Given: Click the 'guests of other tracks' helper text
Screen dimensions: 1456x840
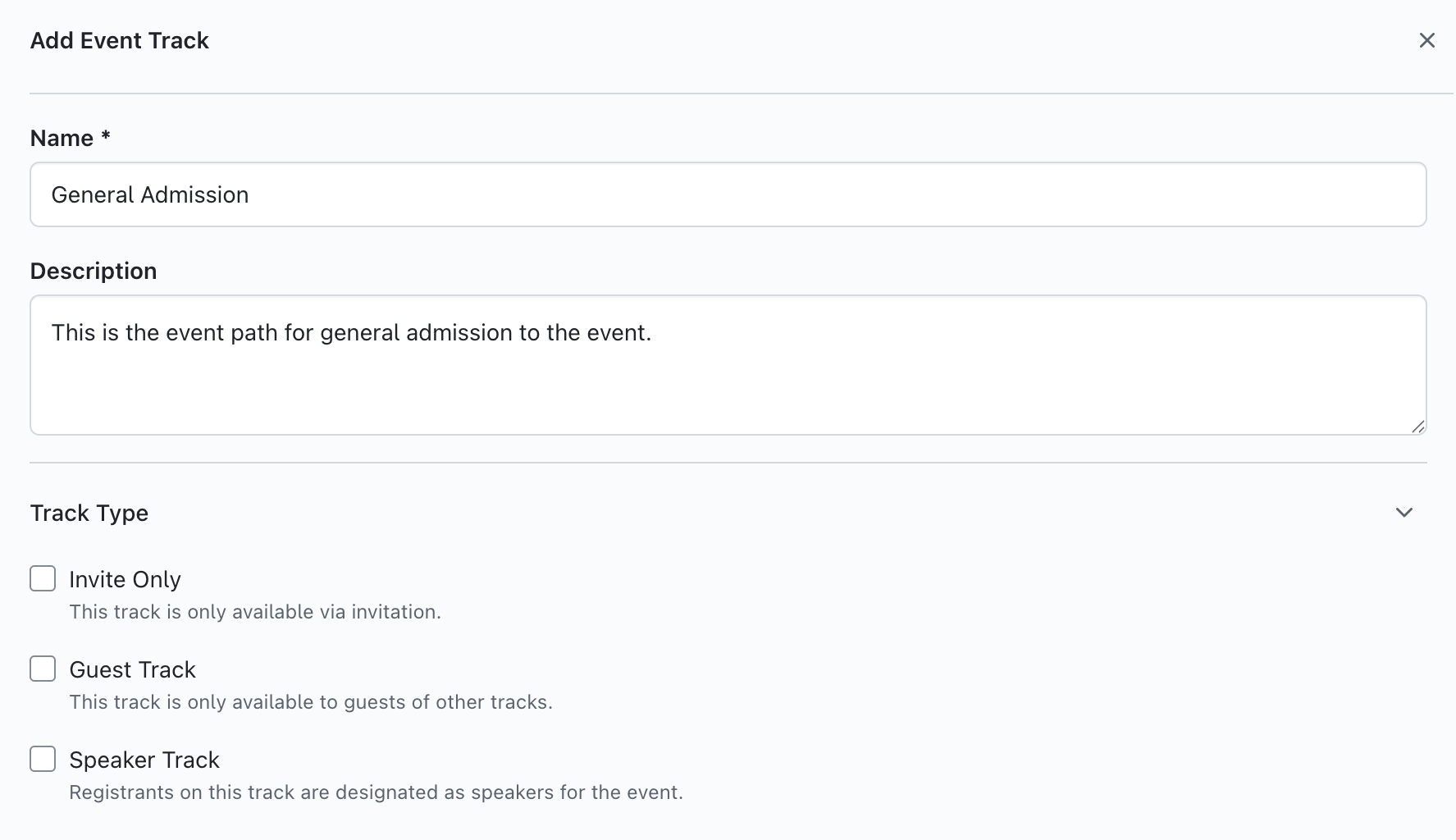Looking at the screenshot, I should [311, 702].
